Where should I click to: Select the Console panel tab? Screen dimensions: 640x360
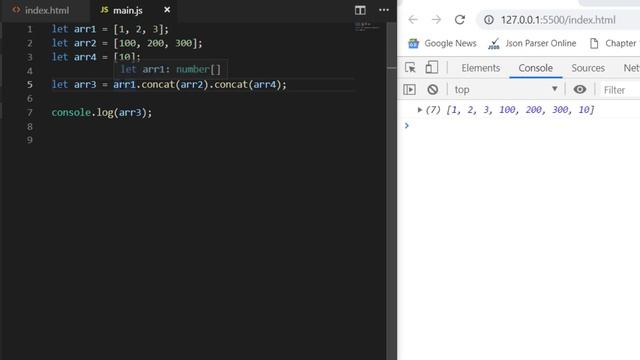click(536, 68)
